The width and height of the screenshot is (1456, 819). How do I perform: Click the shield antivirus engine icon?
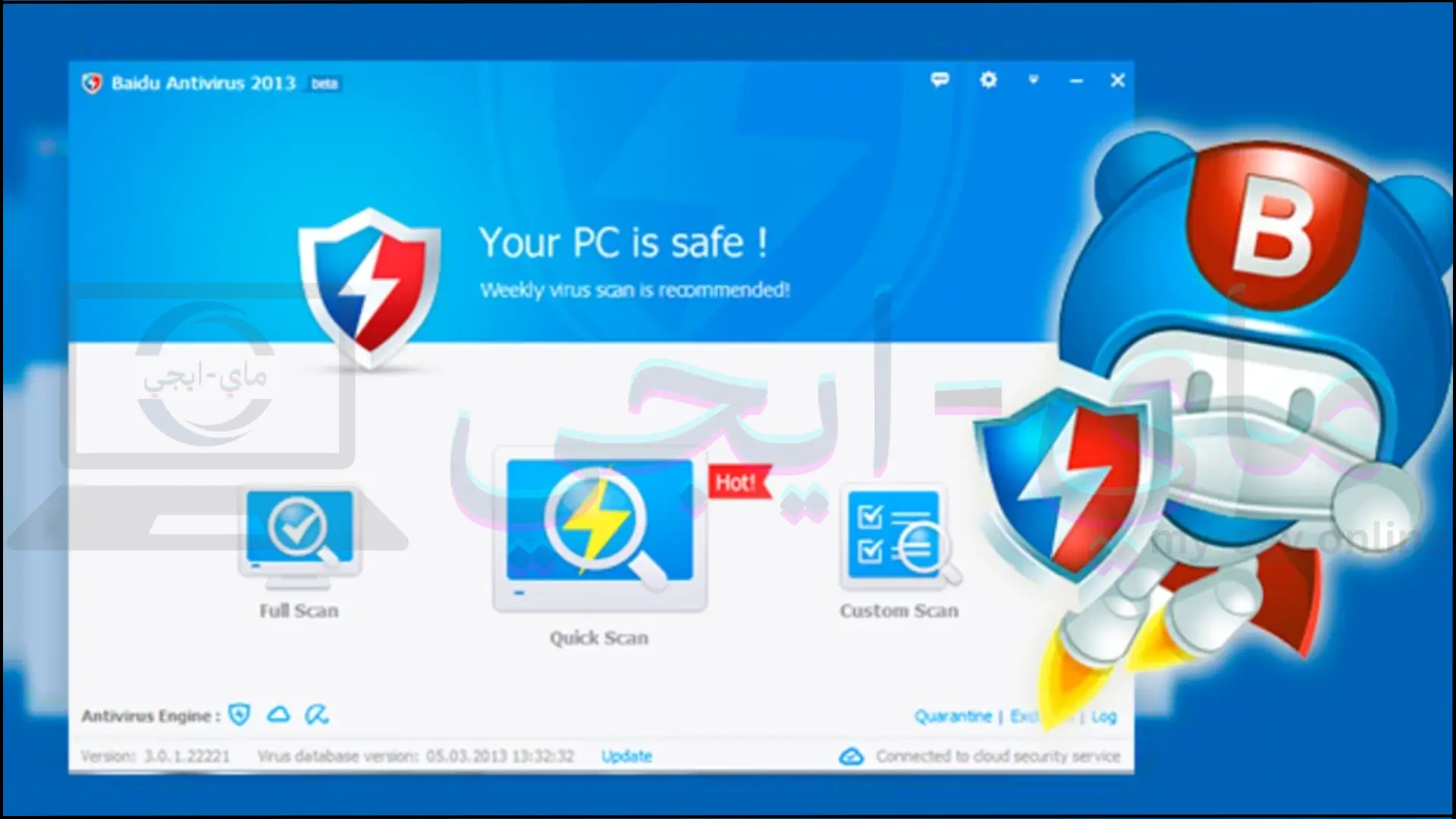click(240, 715)
